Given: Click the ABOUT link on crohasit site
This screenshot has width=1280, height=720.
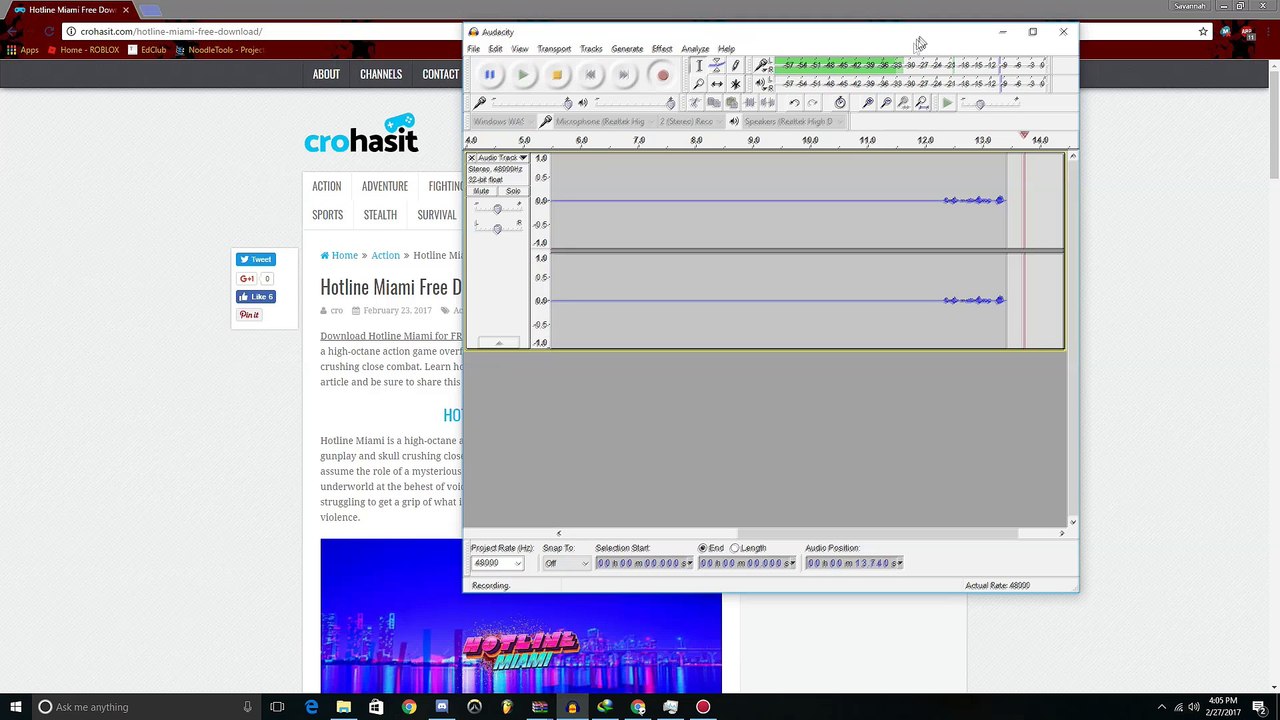Looking at the screenshot, I should tap(326, 74).
